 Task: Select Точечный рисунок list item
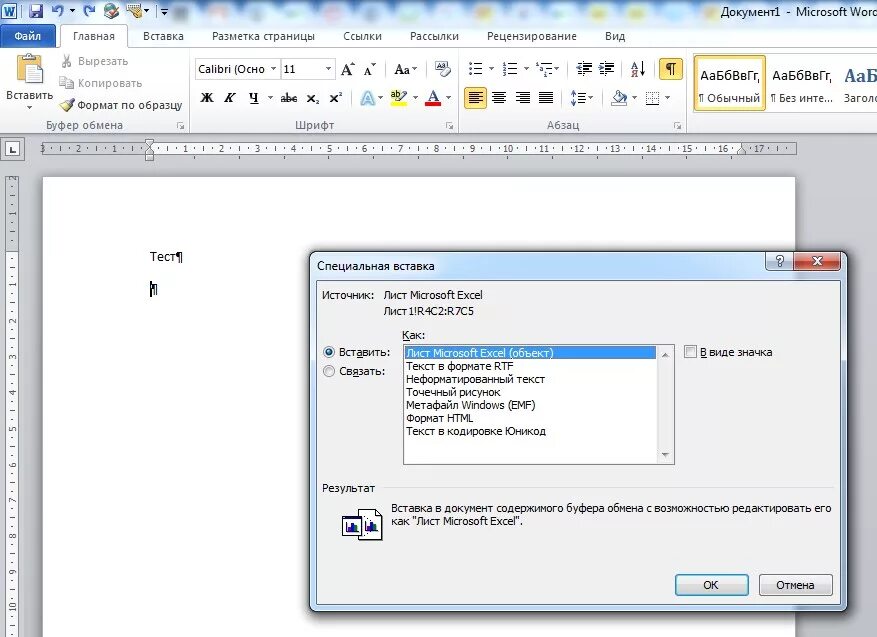(x=453, y=392)
